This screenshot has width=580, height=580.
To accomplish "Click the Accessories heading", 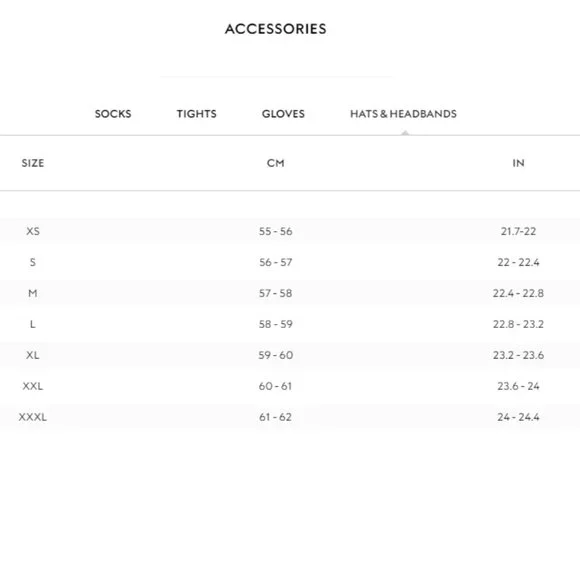I will point(276,29).
